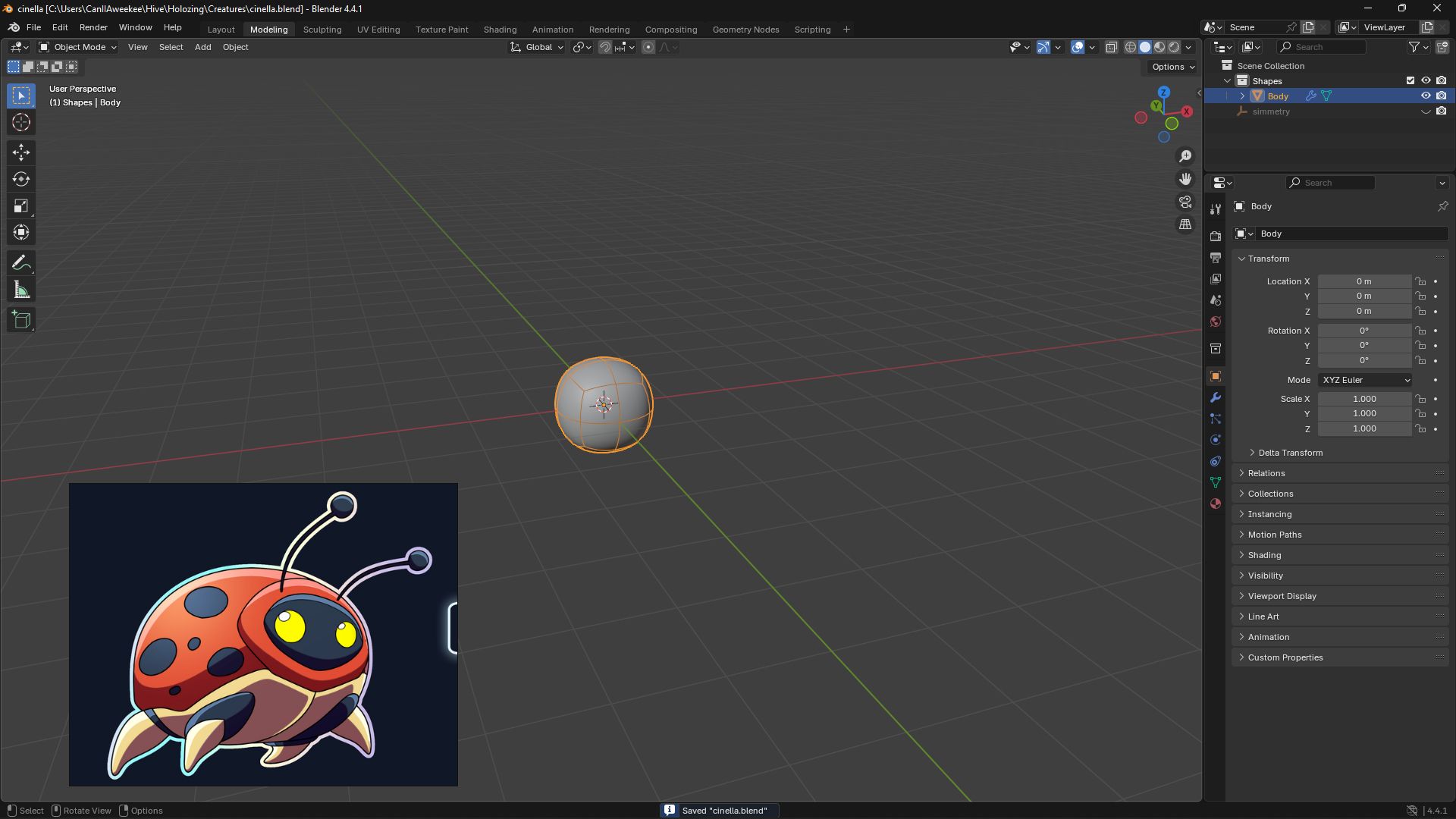Expand Body object in outliner

click(1242, 96)
